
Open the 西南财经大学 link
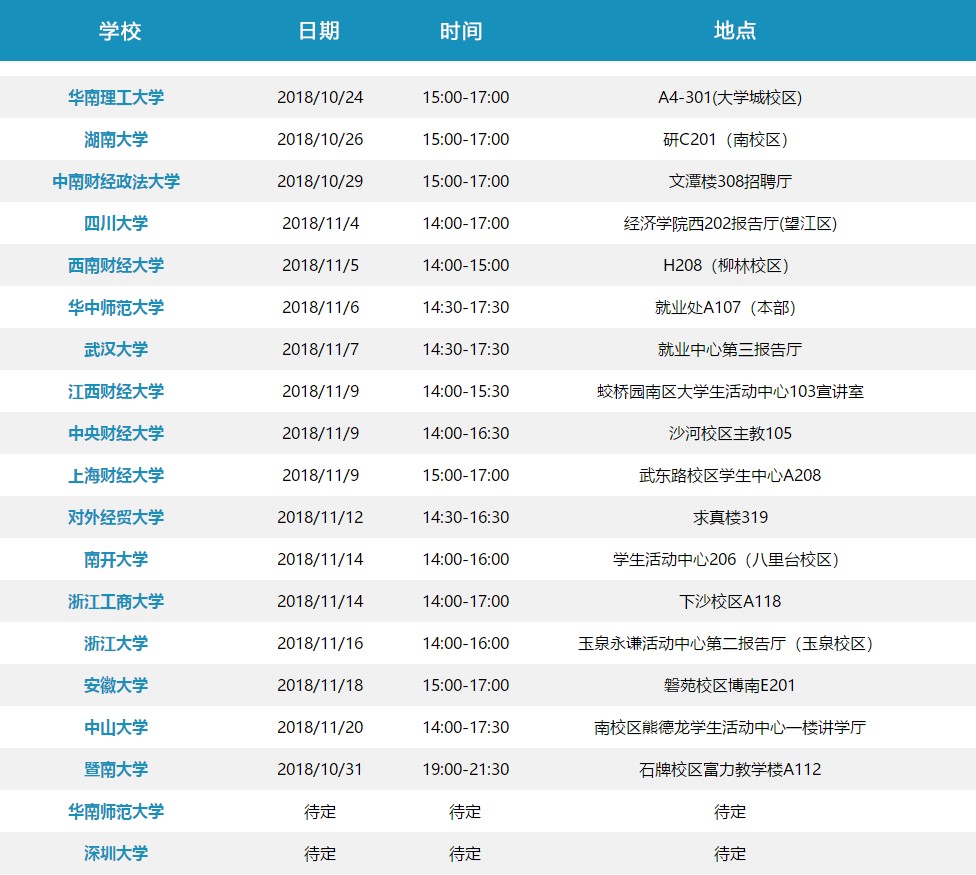point(116,265)
